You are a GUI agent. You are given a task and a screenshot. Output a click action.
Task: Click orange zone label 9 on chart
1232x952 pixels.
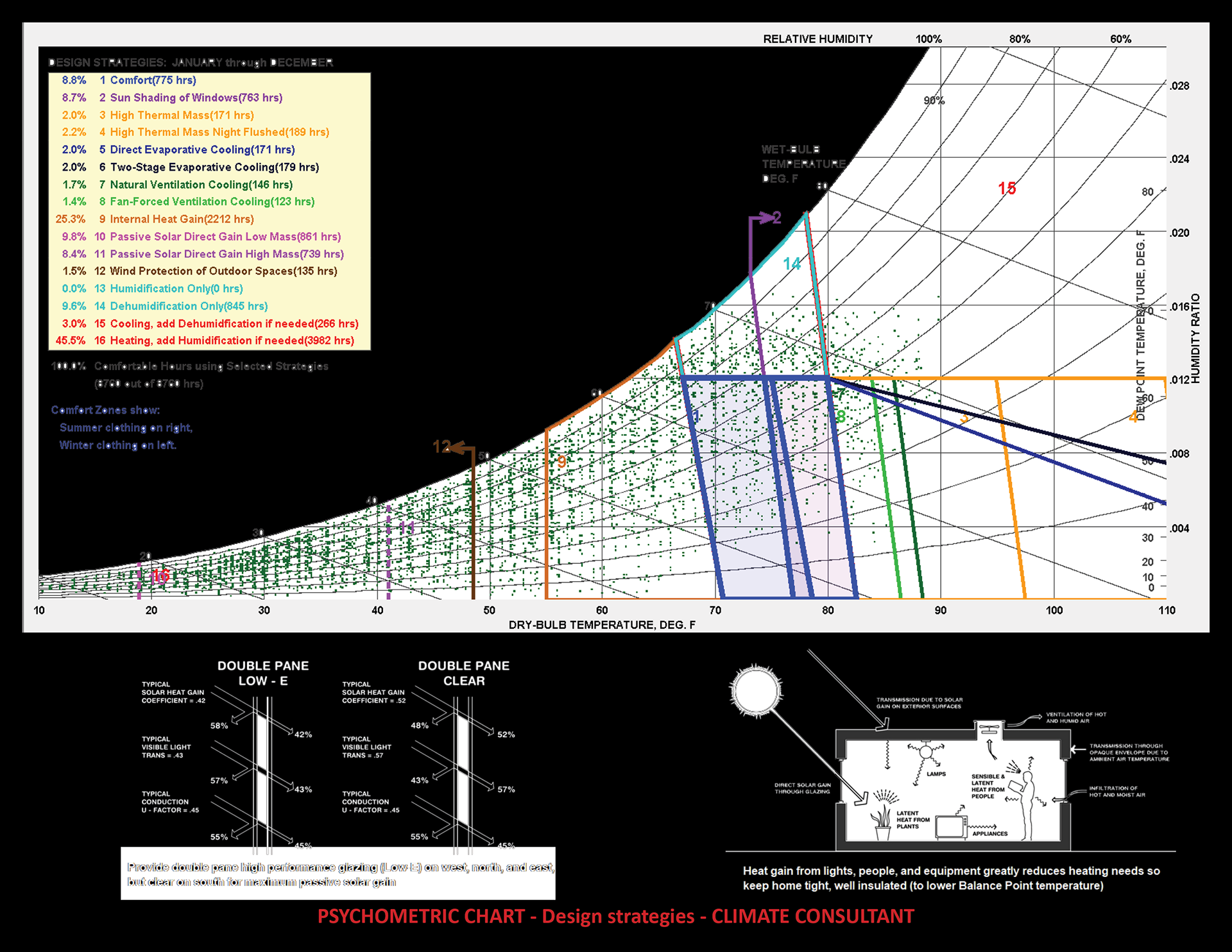[x=561, y=462]
